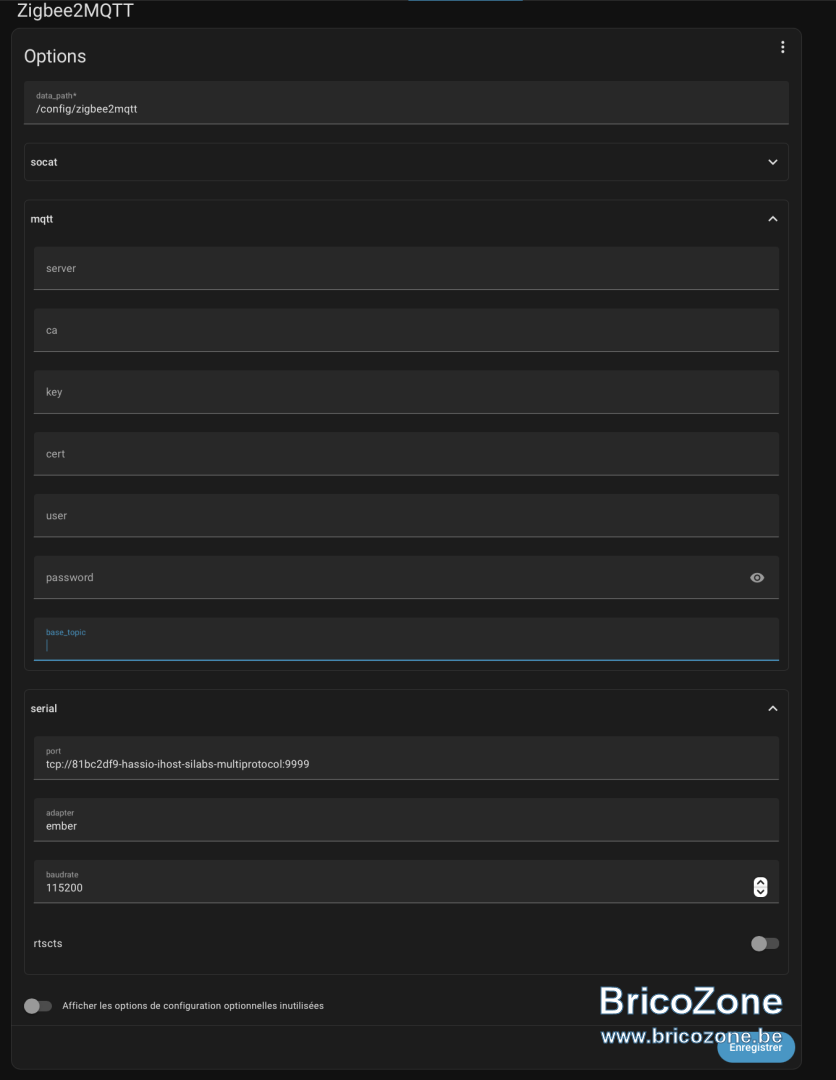Click the socat section label

[44, 163]
